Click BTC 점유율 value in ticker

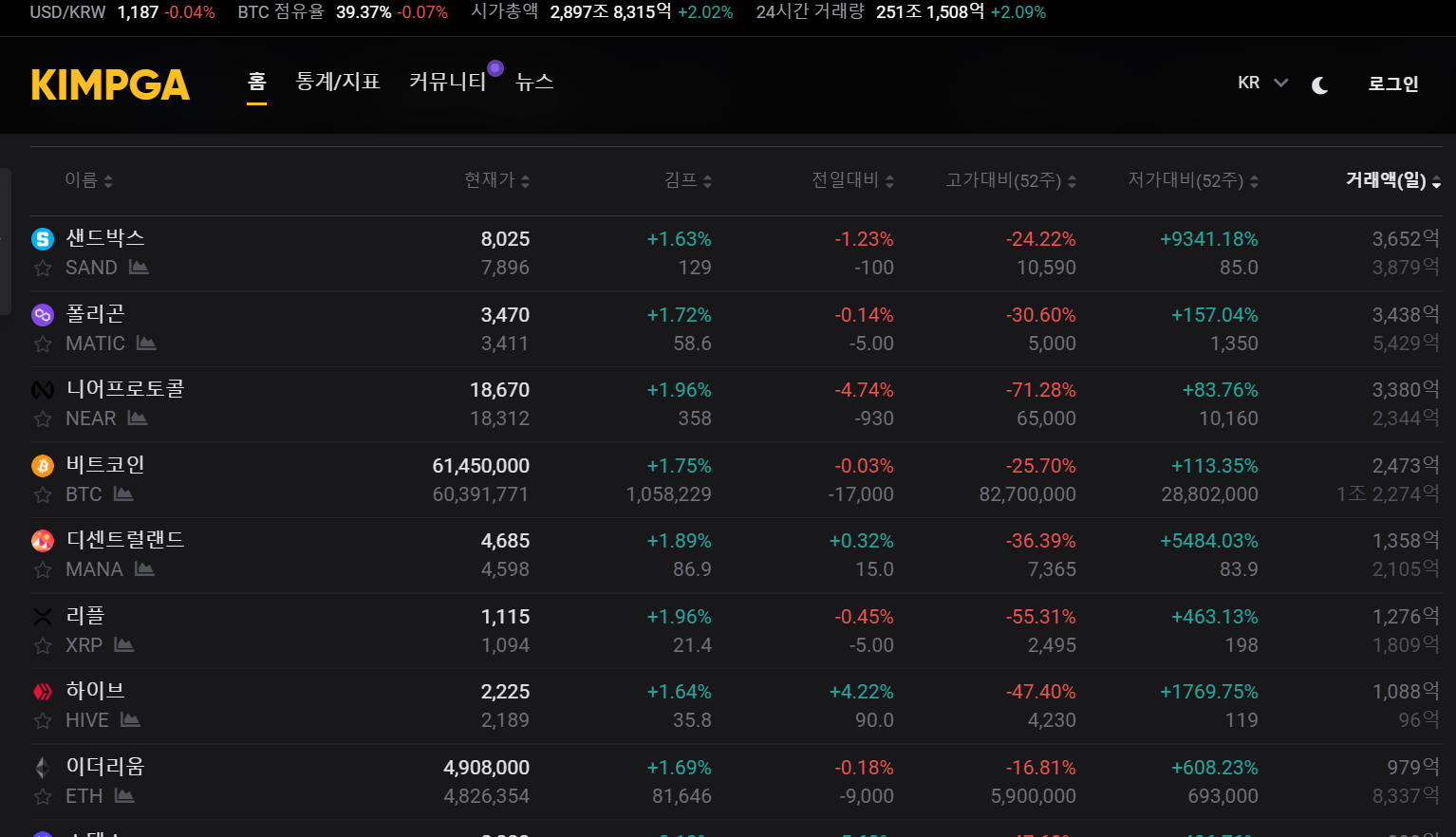(x=364, y=12)
